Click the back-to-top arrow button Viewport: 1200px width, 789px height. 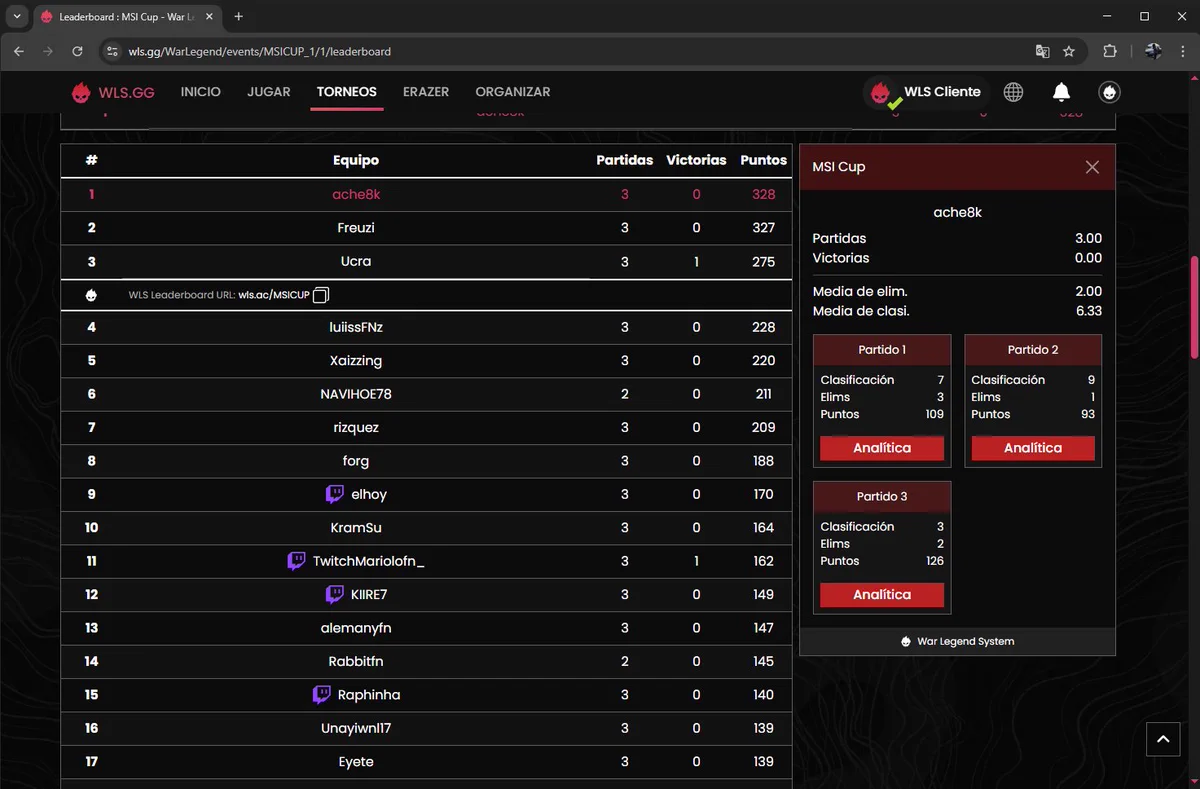pos(1163,739)
